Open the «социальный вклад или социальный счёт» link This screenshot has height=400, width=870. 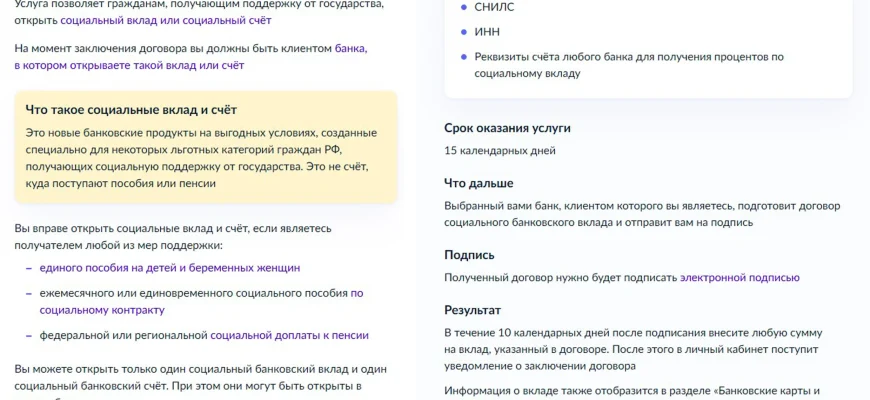(x=165, y=19)
